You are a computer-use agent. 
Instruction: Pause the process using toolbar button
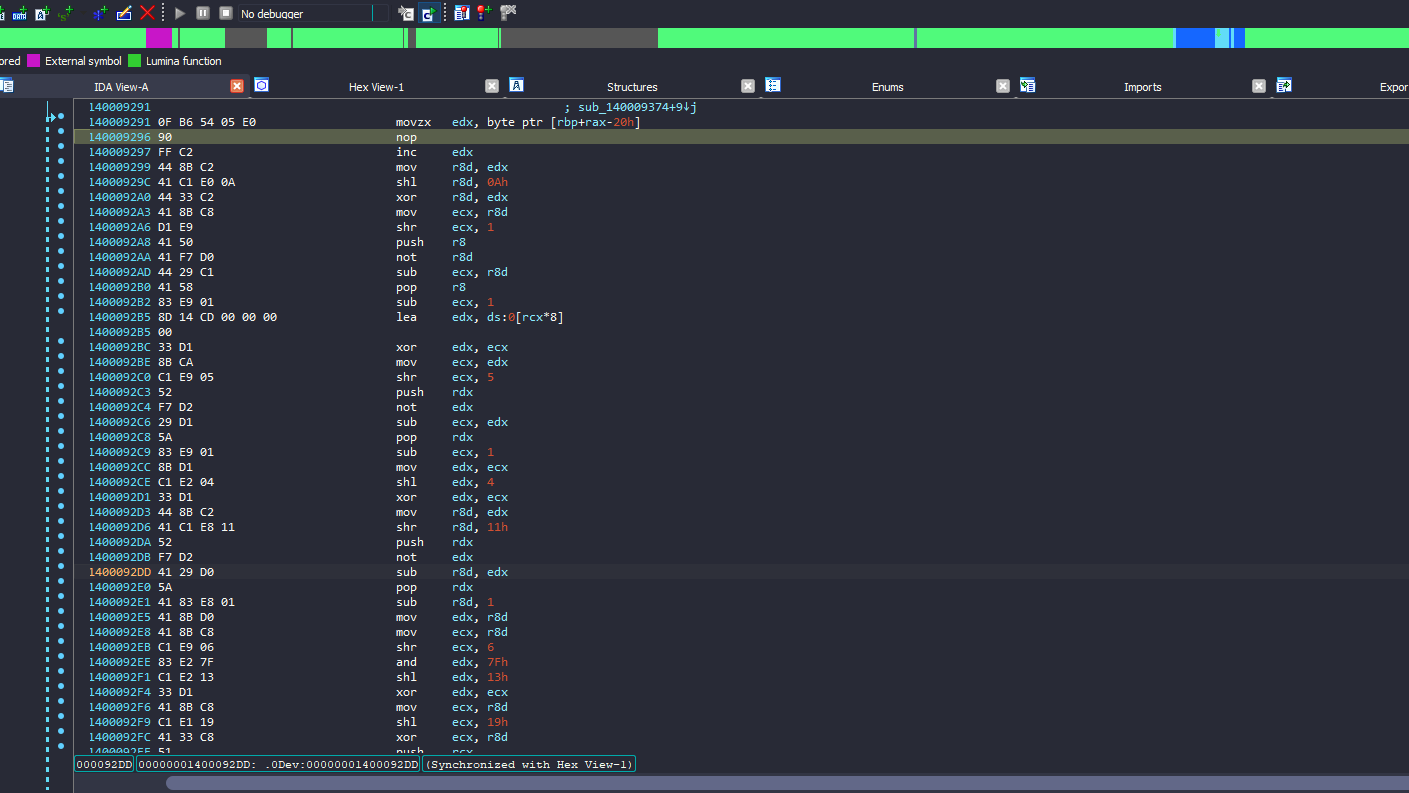click(203, 13)
